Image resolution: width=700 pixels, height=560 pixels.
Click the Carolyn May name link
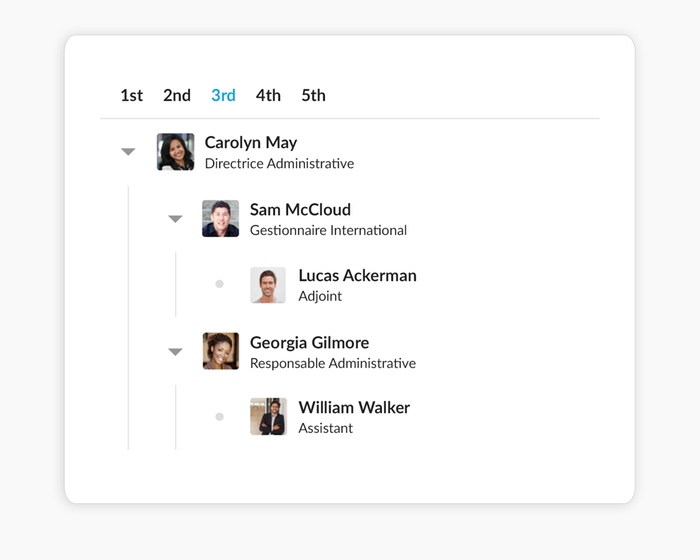[251, 143]
